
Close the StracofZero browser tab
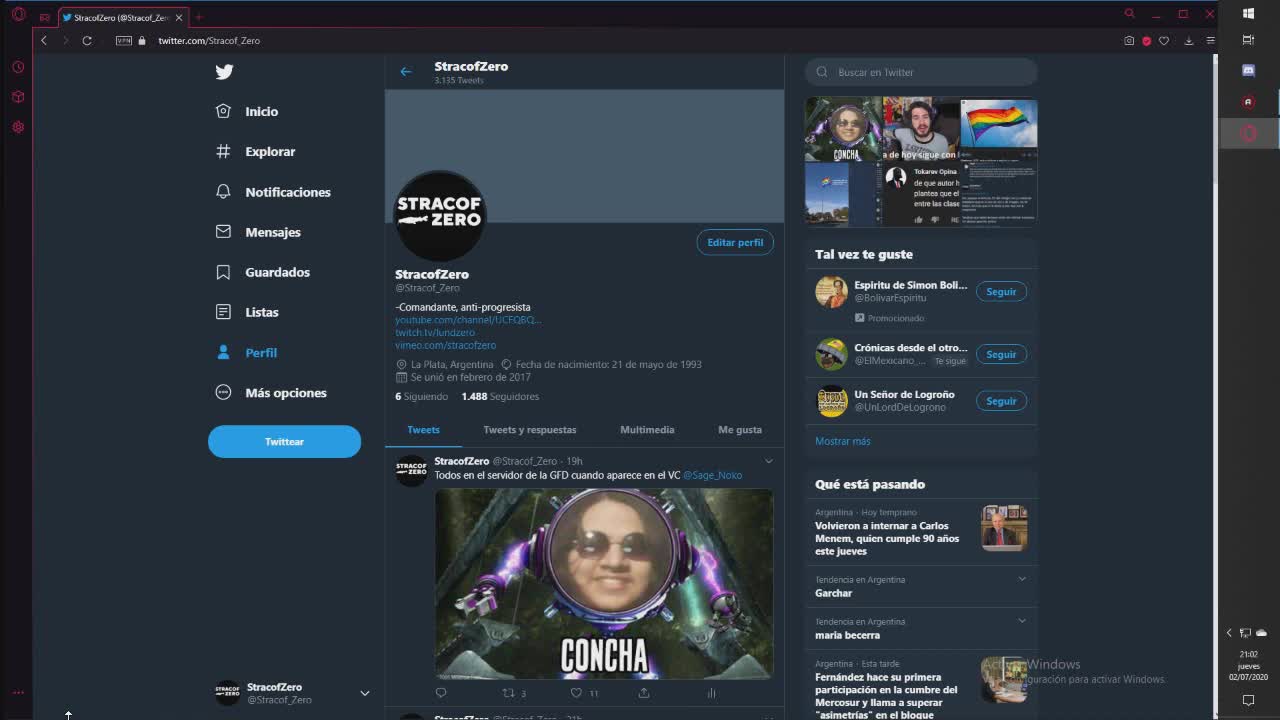[x=179, y=17]
